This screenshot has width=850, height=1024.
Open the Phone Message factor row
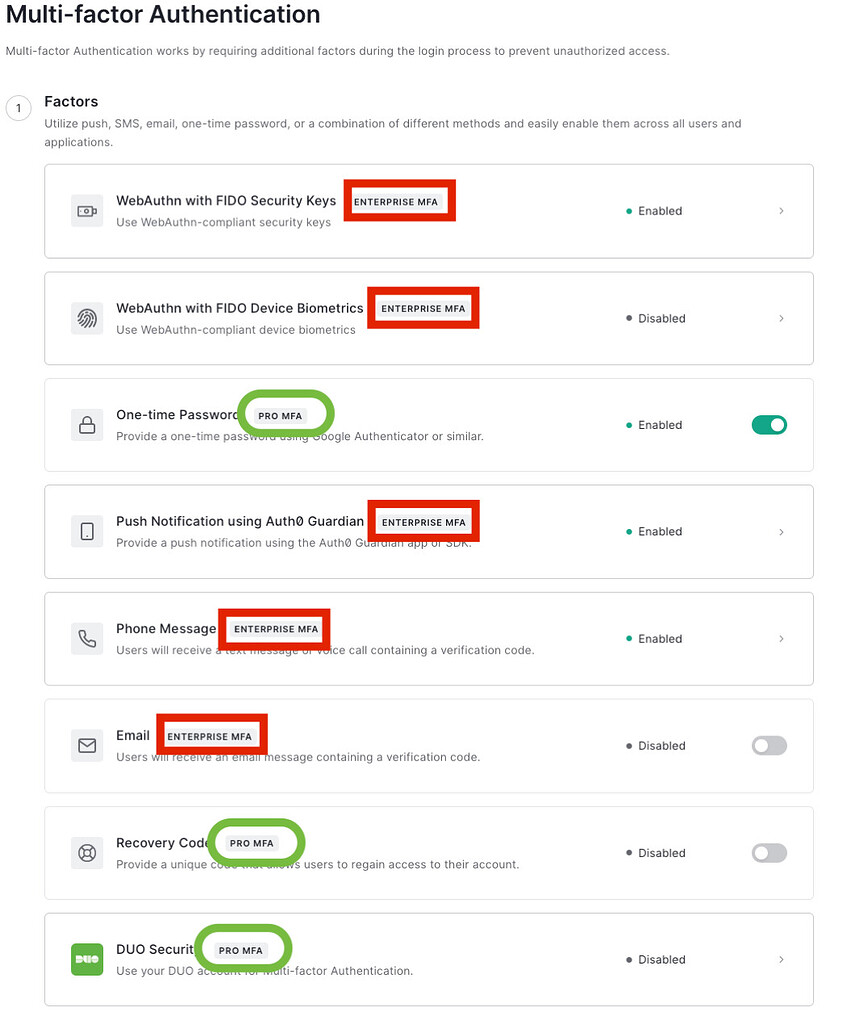coord(430,638)
